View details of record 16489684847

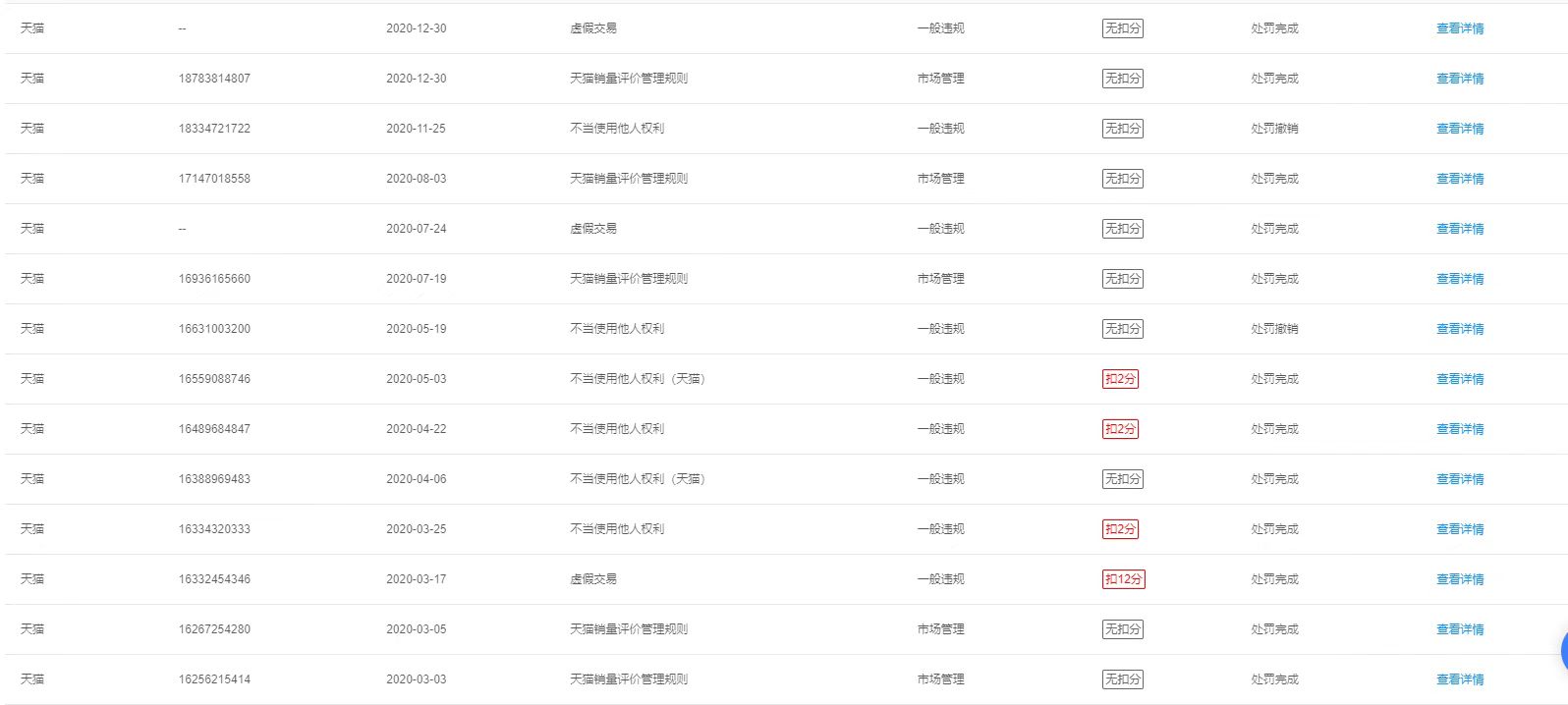pos(1460,429)
